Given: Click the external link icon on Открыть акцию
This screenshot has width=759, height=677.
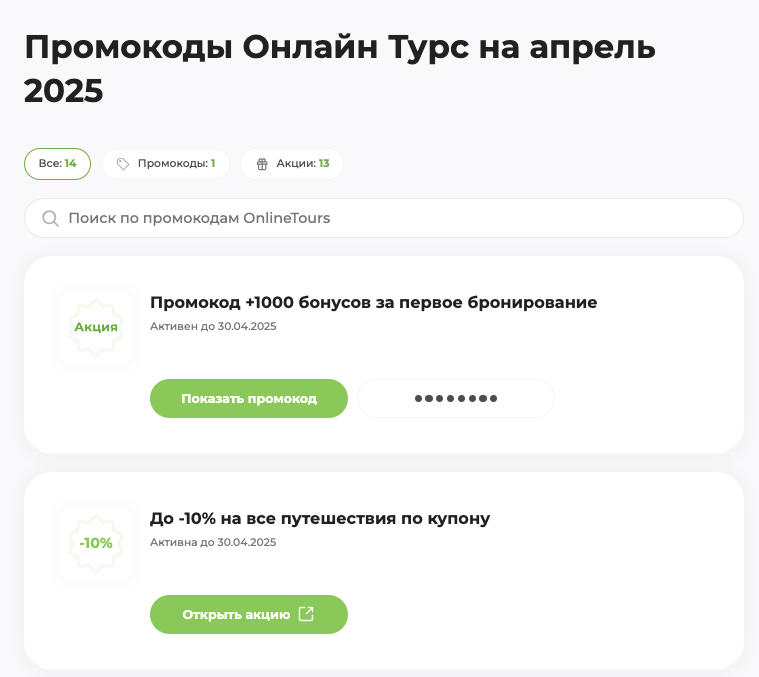Looking at the screenshot, I should point(306,614).
